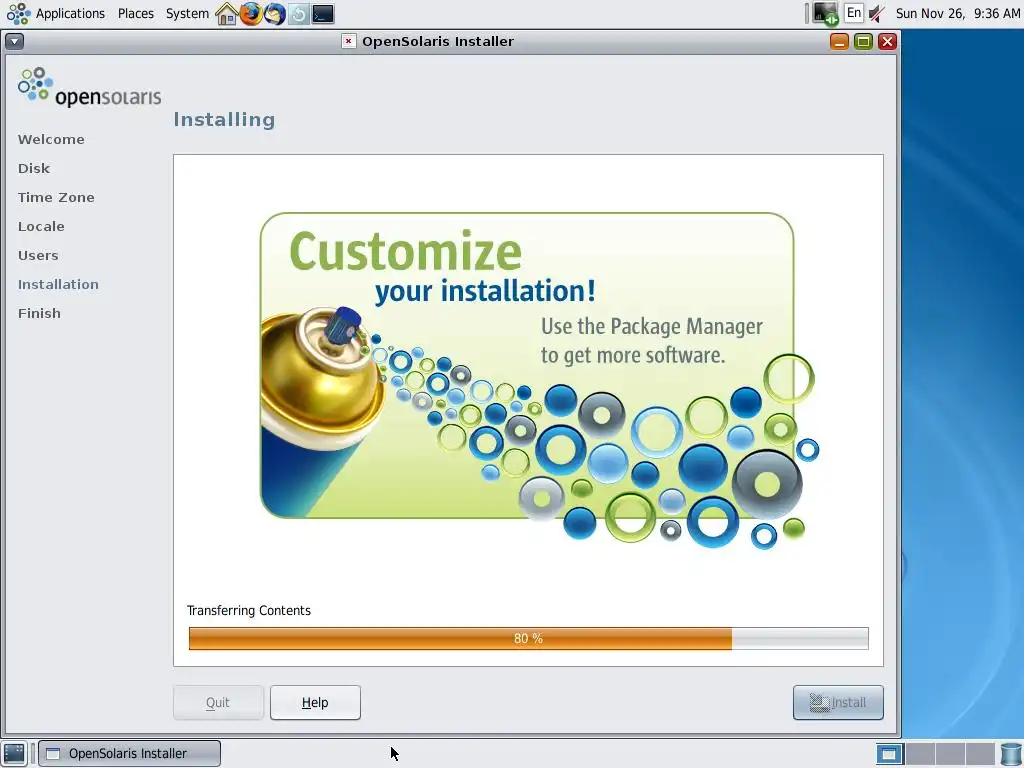
Task: Select the Disk step in sidebar
Action: click(34, 168)
